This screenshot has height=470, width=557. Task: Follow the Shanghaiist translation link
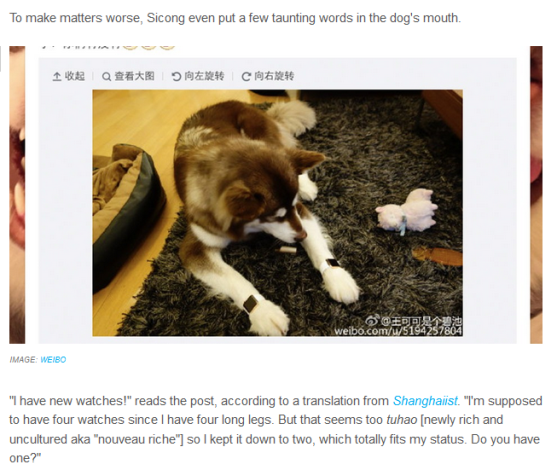[x=425, y=401]
